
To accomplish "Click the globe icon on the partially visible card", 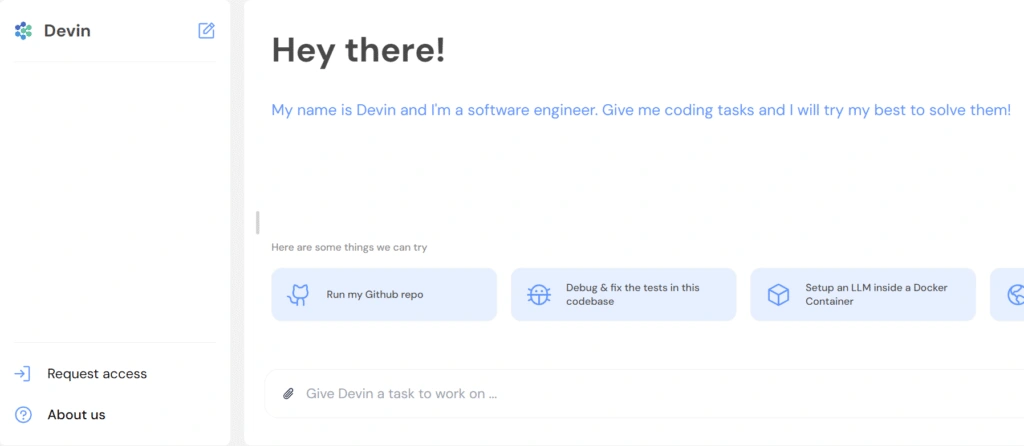I will (x=1015, y=295).
